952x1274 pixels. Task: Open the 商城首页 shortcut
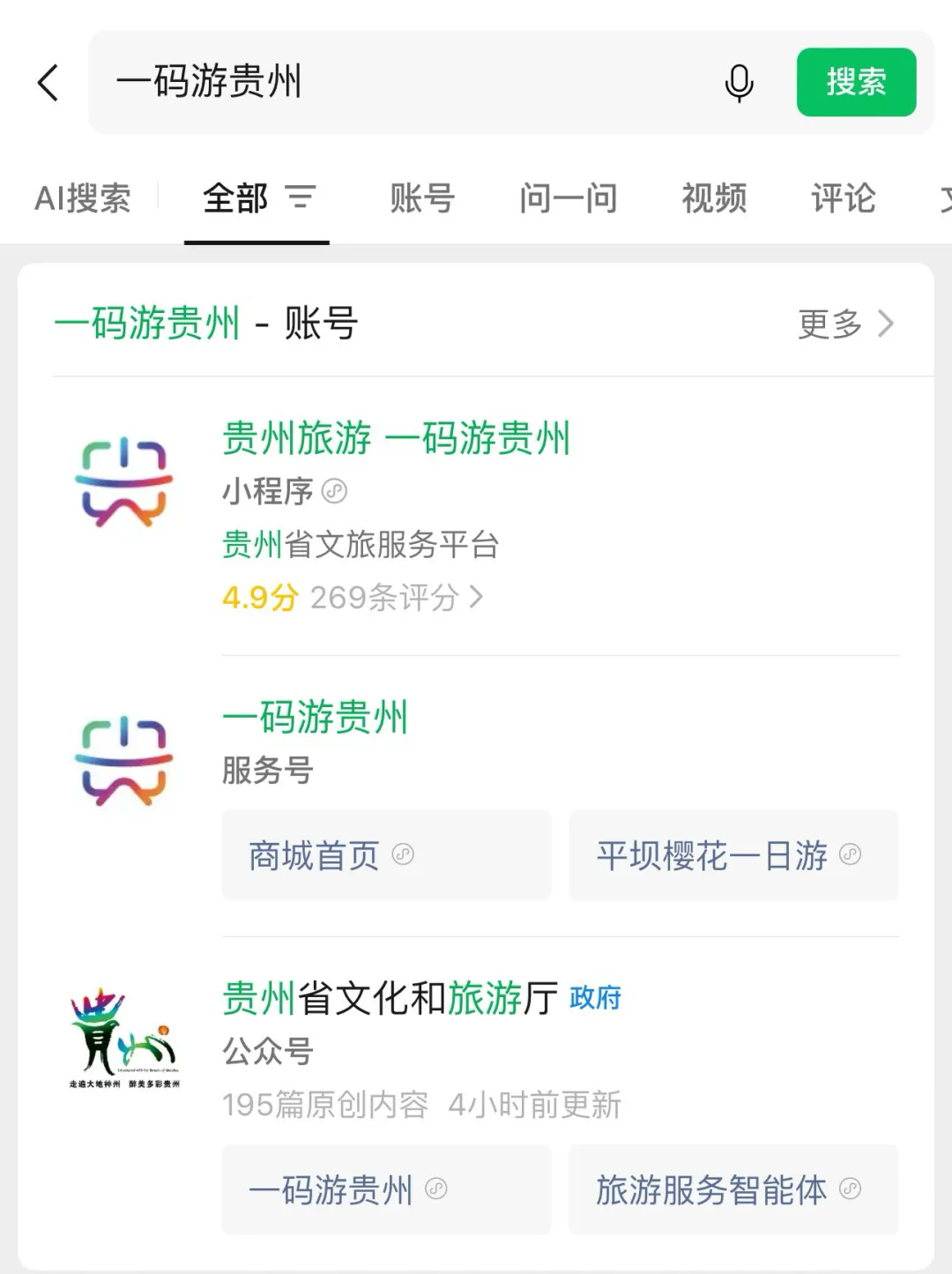[x=386, y=855]
